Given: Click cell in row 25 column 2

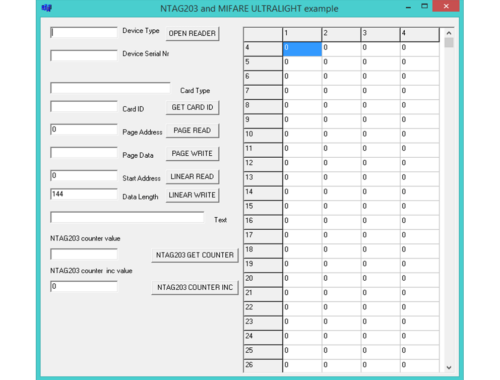Looking at the screenshot, I should (x=341, y=352).
